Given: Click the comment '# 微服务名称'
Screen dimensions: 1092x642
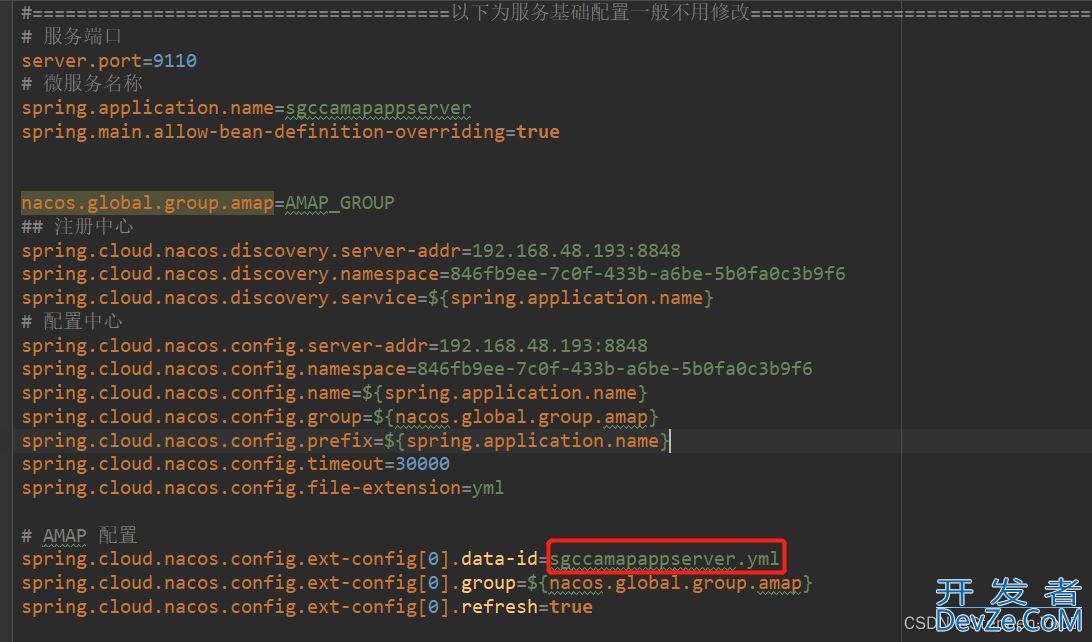Looking at the screenshot, I should [x=82, y=84].
